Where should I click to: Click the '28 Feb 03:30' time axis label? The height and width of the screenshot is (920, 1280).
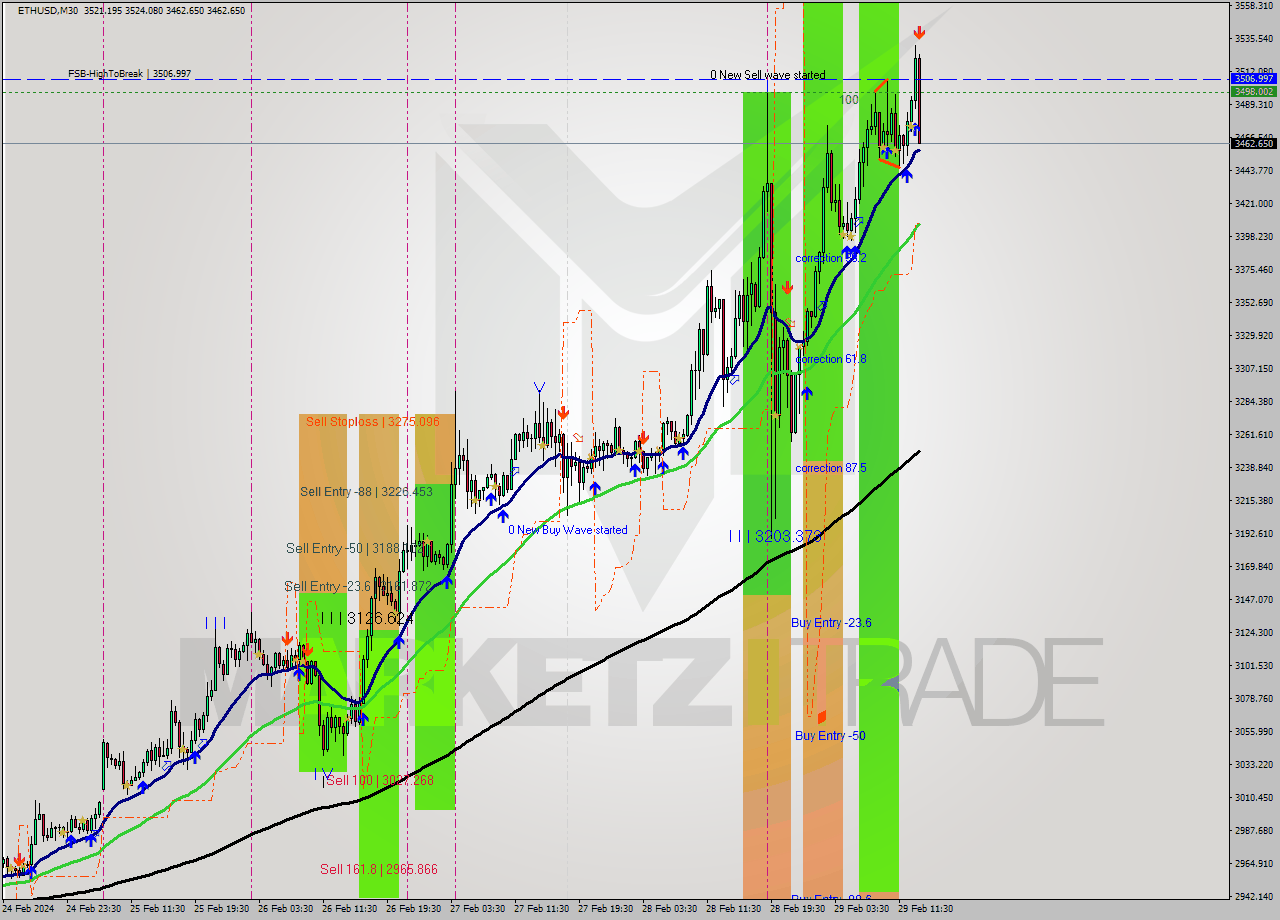[669, 909]
